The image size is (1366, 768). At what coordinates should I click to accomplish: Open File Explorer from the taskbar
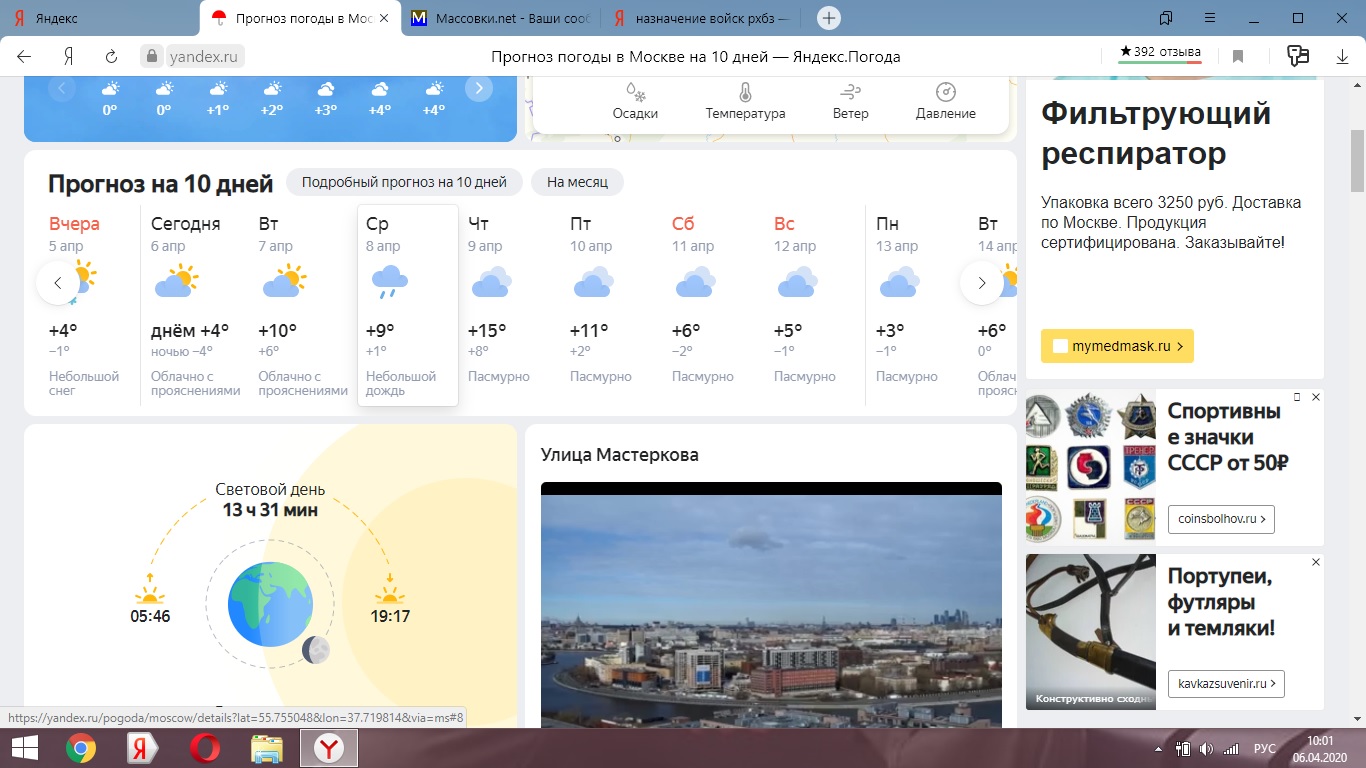[267, 748]
